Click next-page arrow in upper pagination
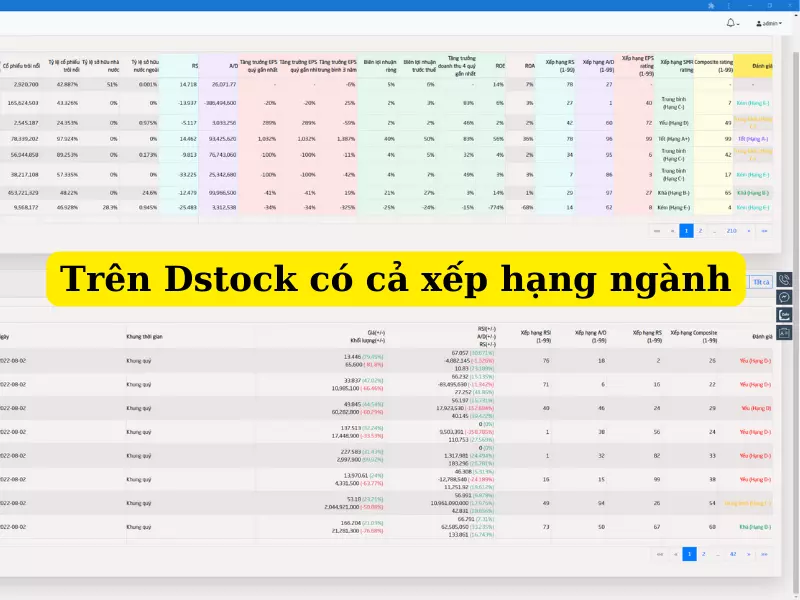This screenshot has height=600, width=800. (748, 231)
